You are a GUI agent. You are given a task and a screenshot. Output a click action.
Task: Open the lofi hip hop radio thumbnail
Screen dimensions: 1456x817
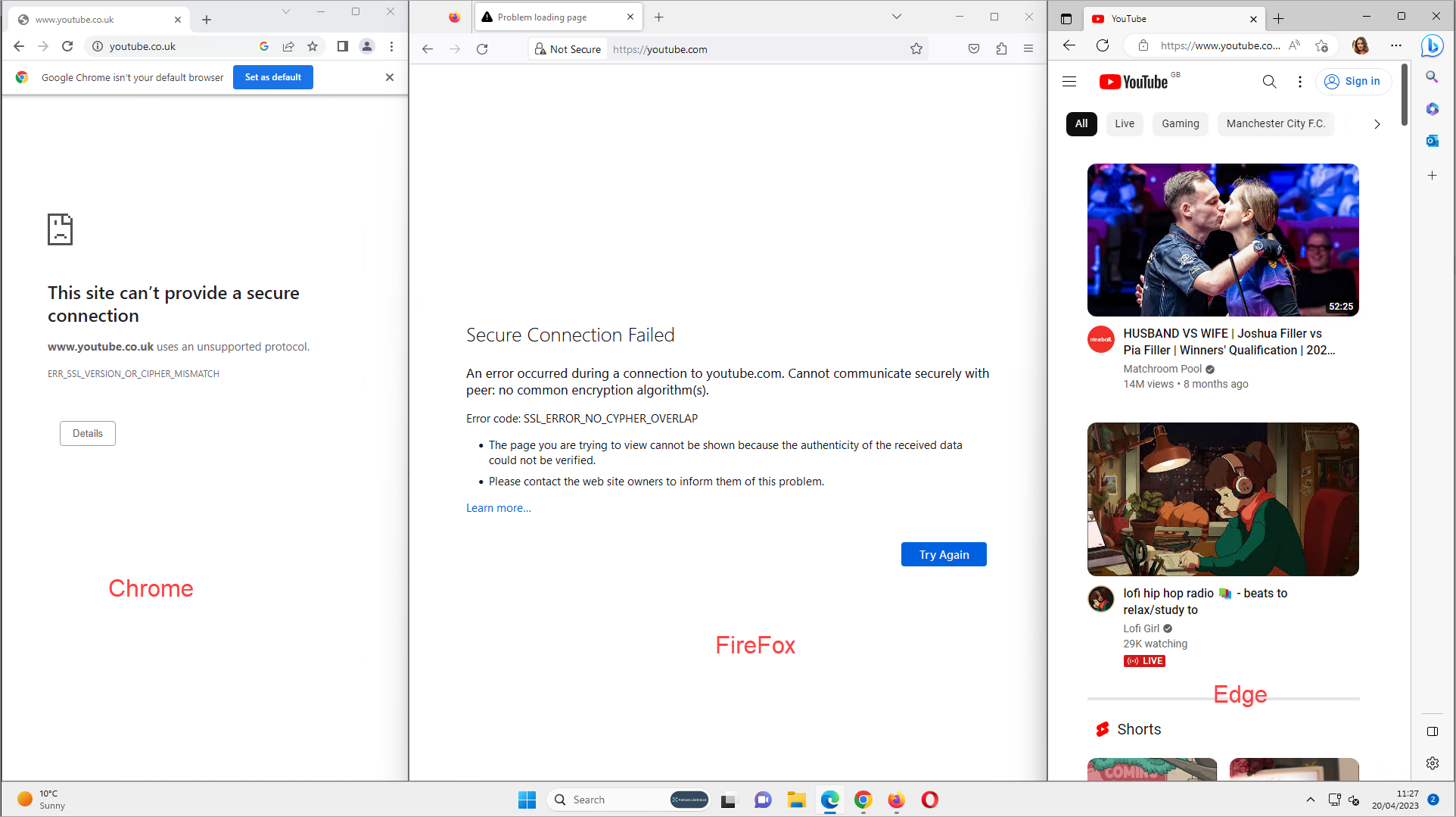pyautogui.click(x=1222, y=499)
